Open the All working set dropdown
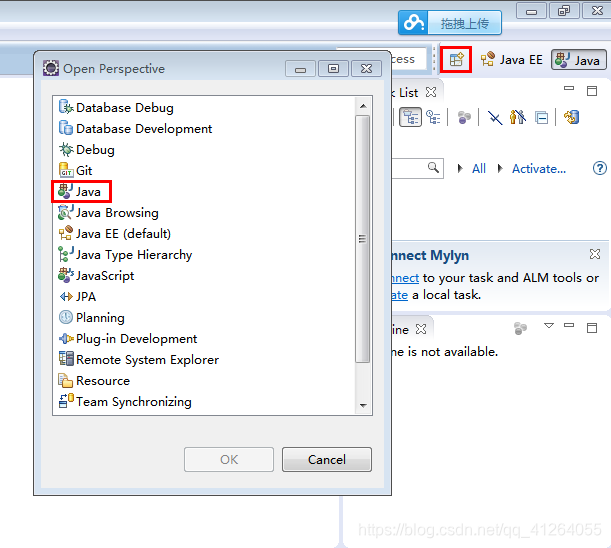This screenshot has height=548, width=611. point(460,168)
